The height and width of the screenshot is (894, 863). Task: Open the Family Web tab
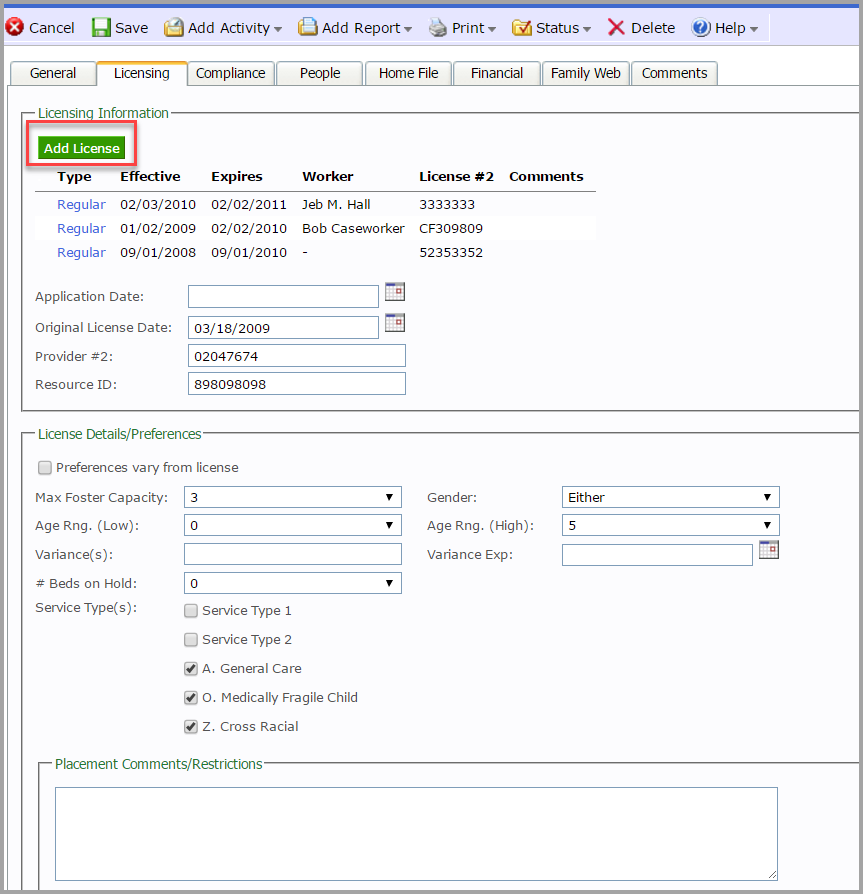pyautogui.click(x=585, y=74)
